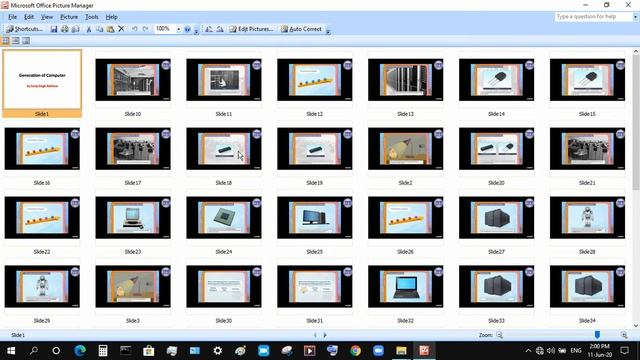Click the Edit Pictures button
This screenshot has width=640, height=360.
coord(251,29)
